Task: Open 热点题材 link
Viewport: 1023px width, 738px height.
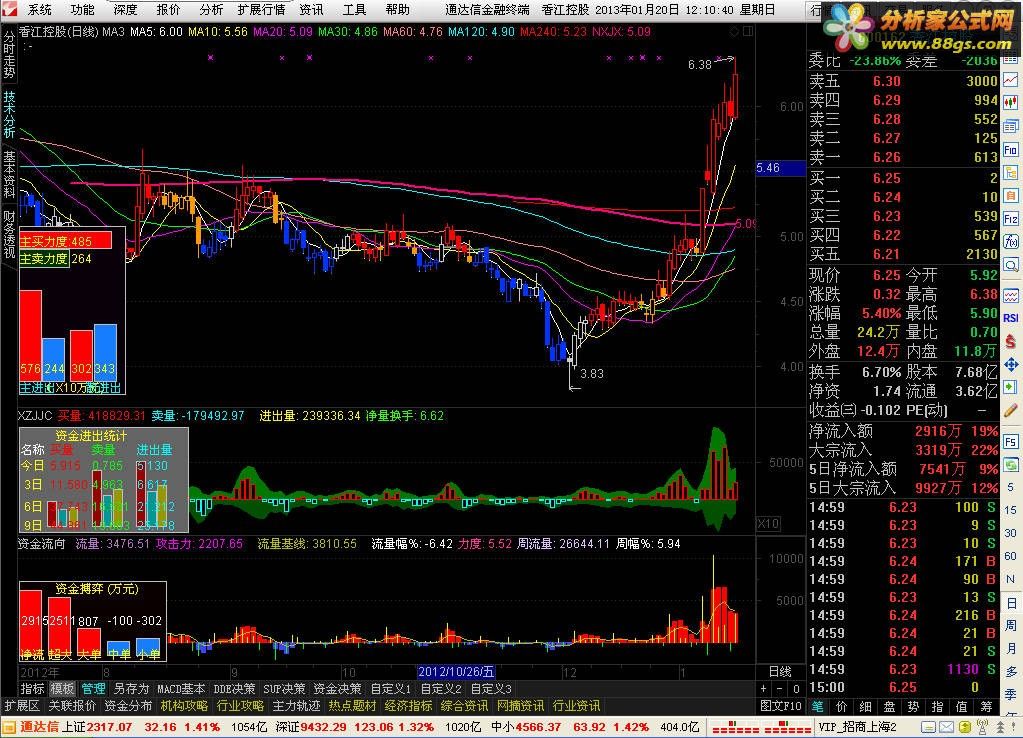Action: 352,705
